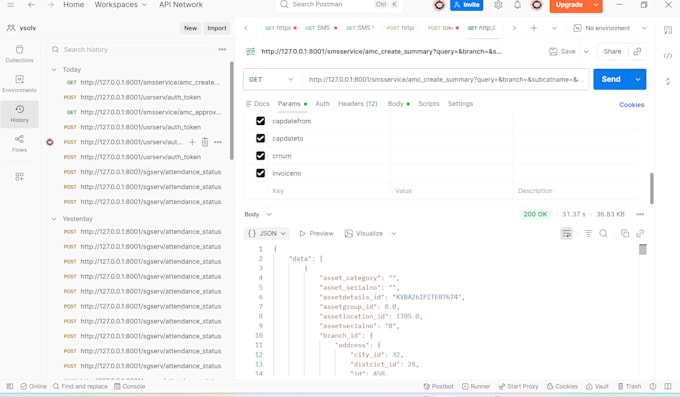680x397 pixels.
Task: Click the params table vertical scrollbar
Action: tap(651, 188)
